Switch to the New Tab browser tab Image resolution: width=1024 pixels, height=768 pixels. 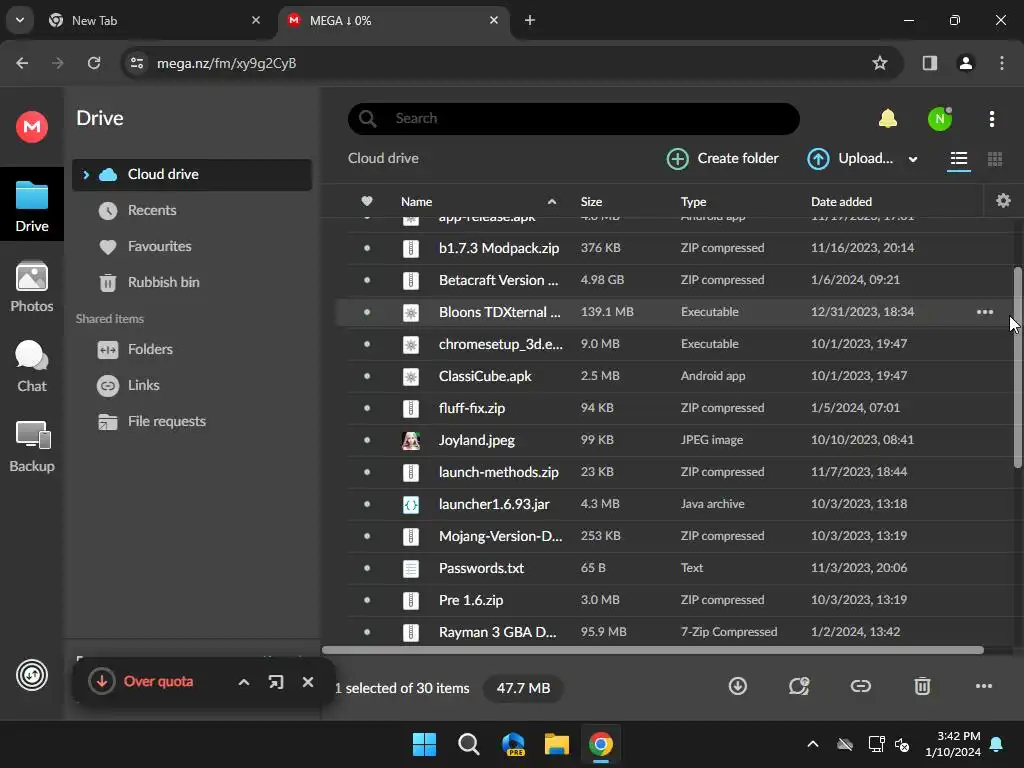[155, 21]
